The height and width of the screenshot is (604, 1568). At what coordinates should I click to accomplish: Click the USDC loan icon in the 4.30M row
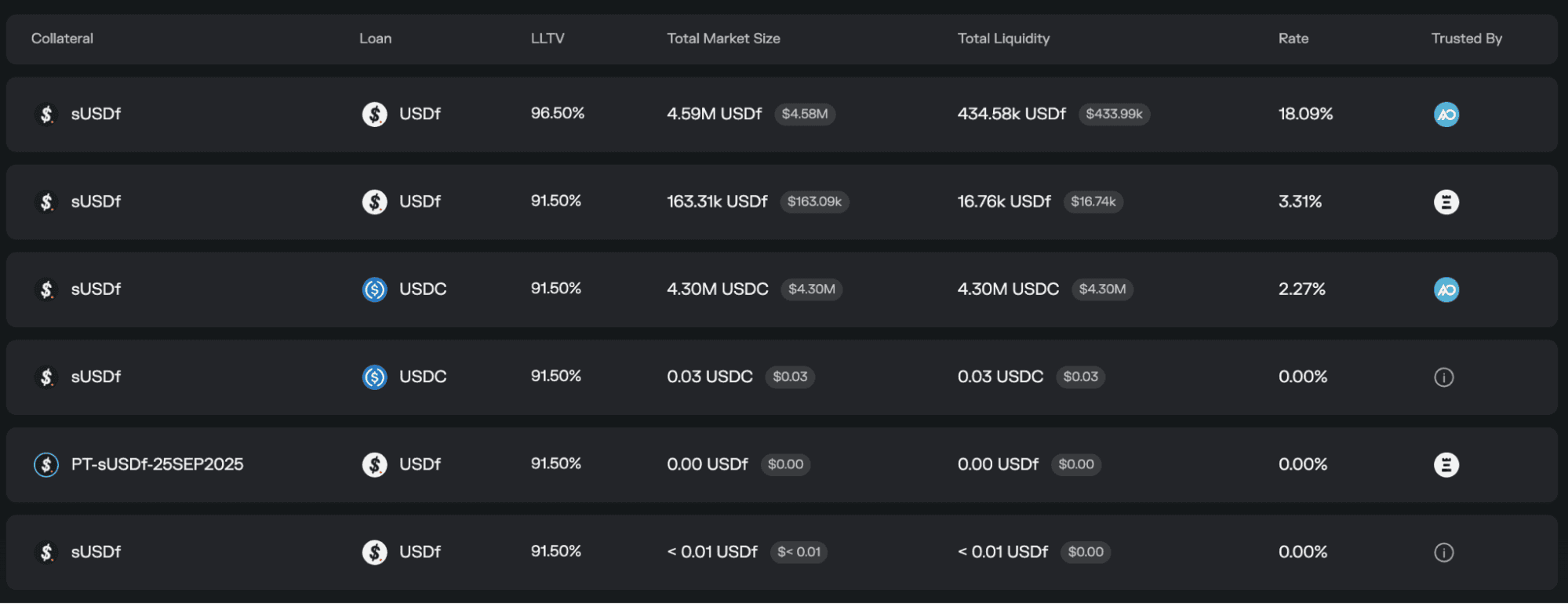374,289
